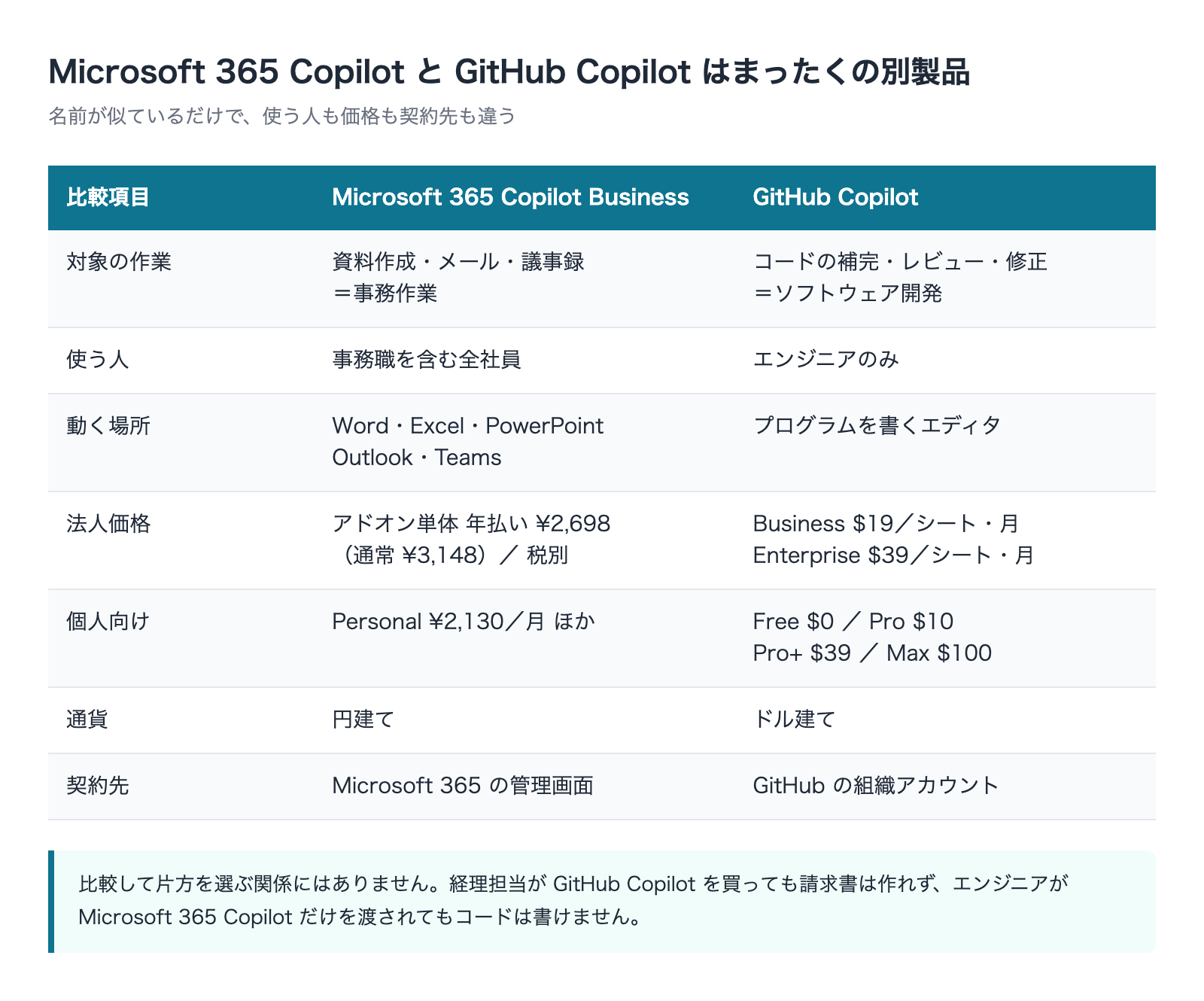Click the GitHub の組織アカウント cell
Viewport: 1204px width, 1001px height.
click(x=876, y=786)
